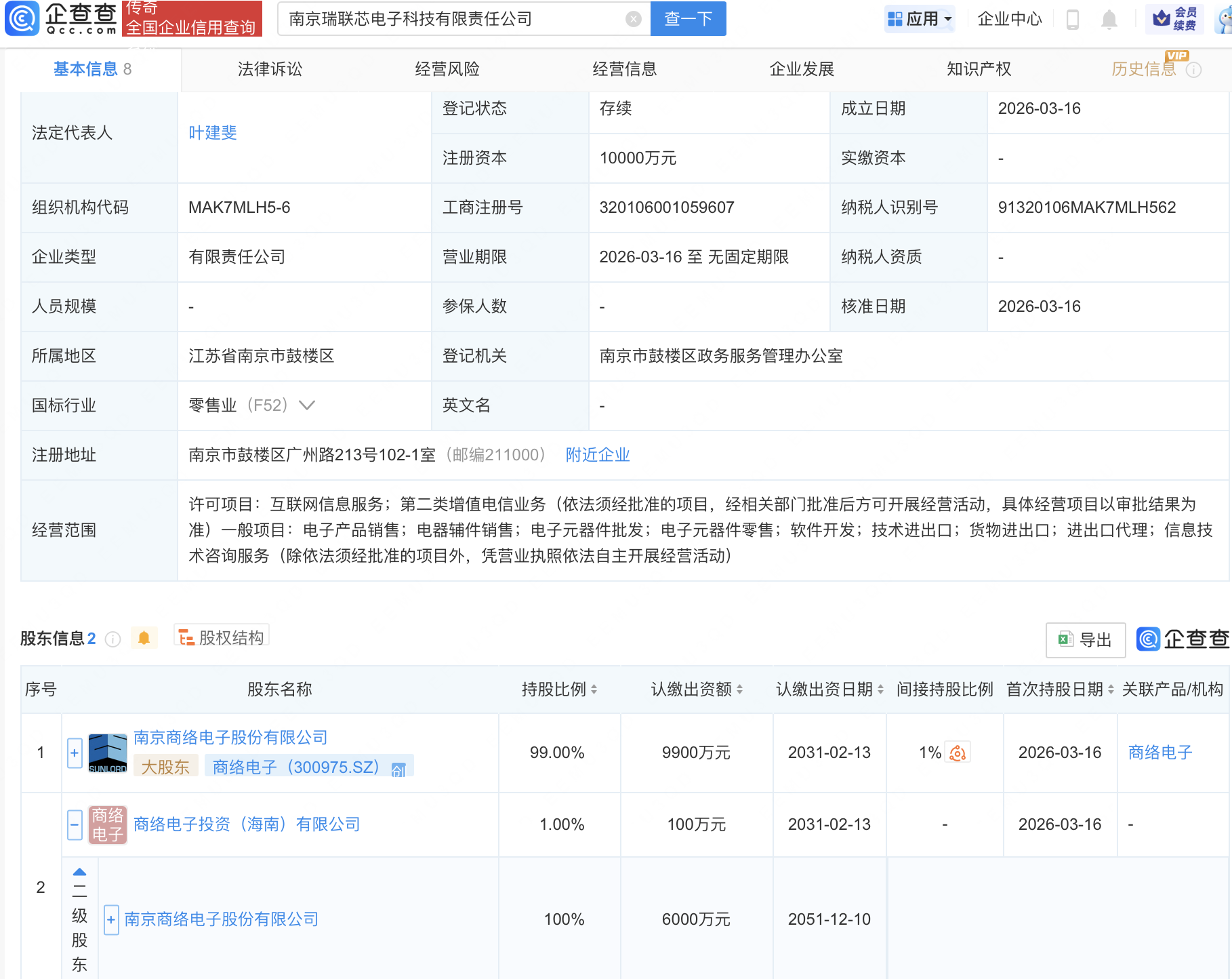Click the notification bell in top bar
This screenshot has width=1232, height=979.
[1109, 19]
